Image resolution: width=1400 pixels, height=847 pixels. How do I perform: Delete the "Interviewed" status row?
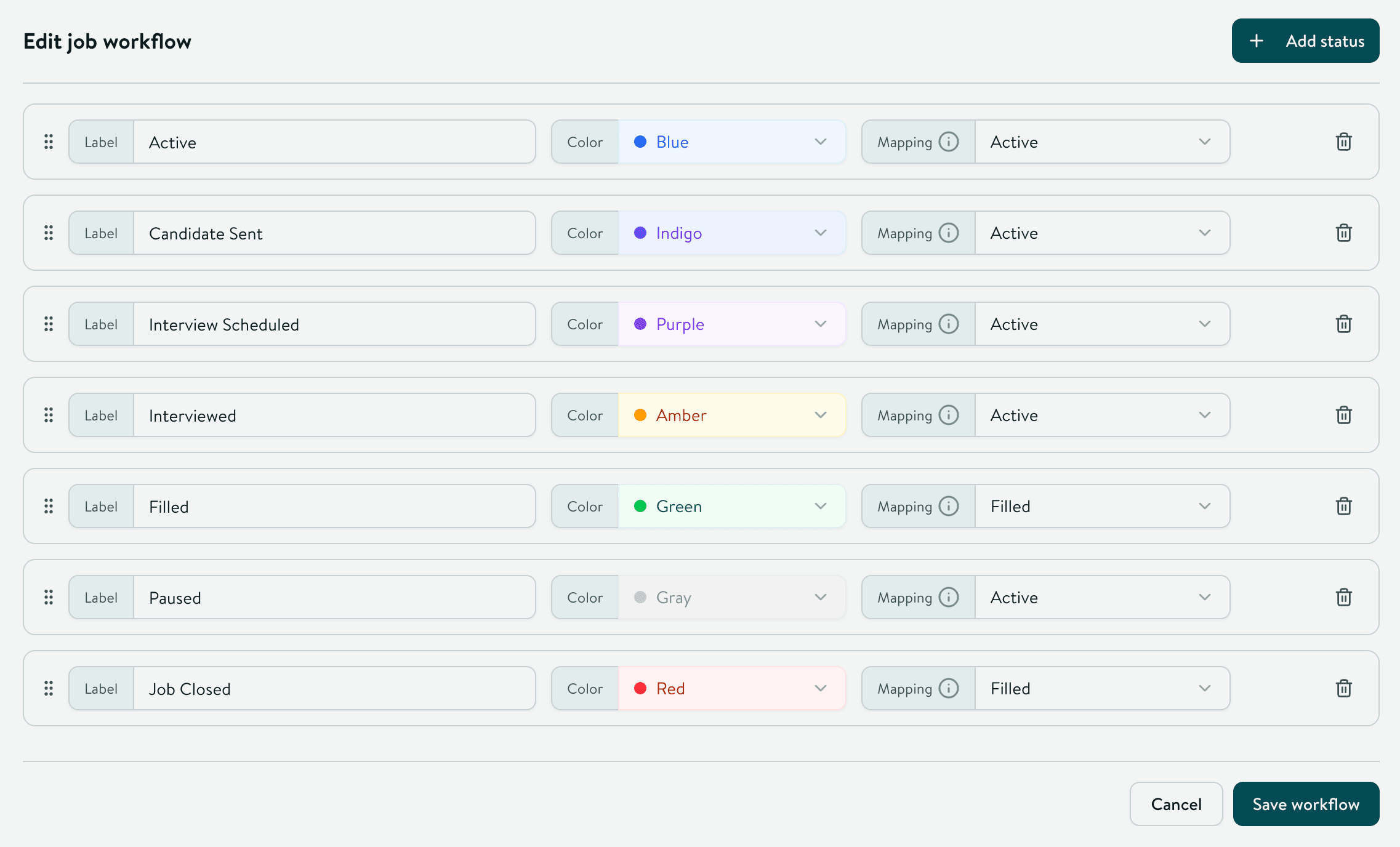1343,415
